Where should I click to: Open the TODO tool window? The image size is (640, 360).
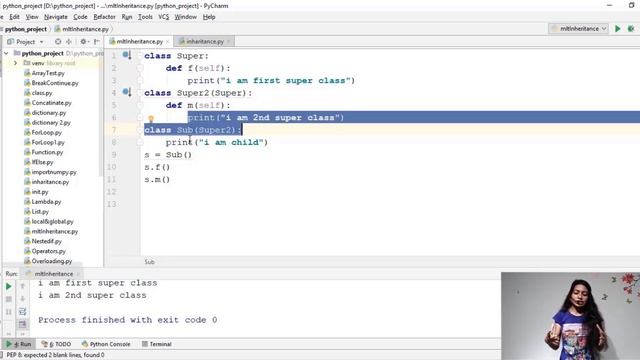point(57,344)
